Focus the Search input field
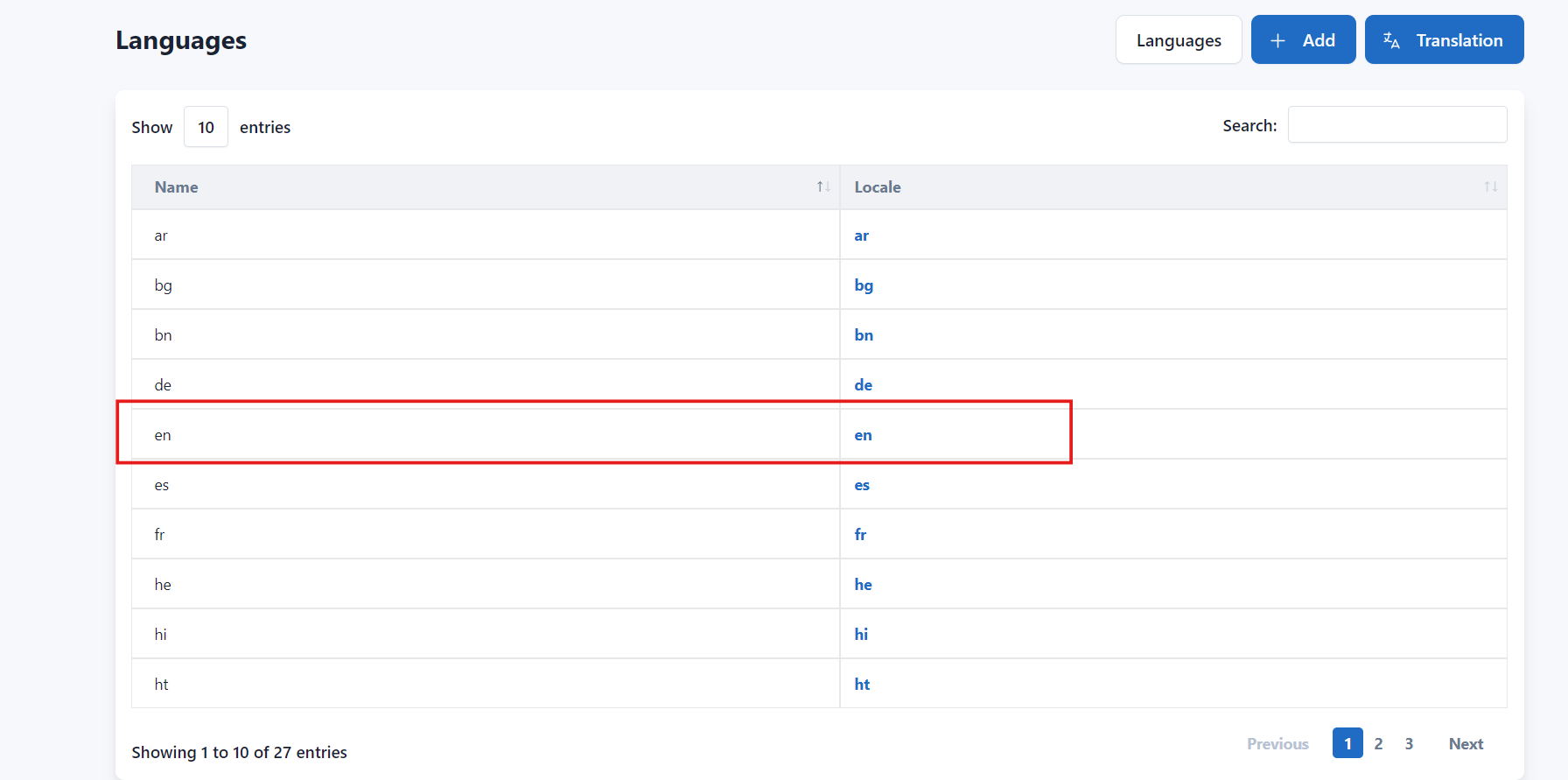 [1396, 125]
